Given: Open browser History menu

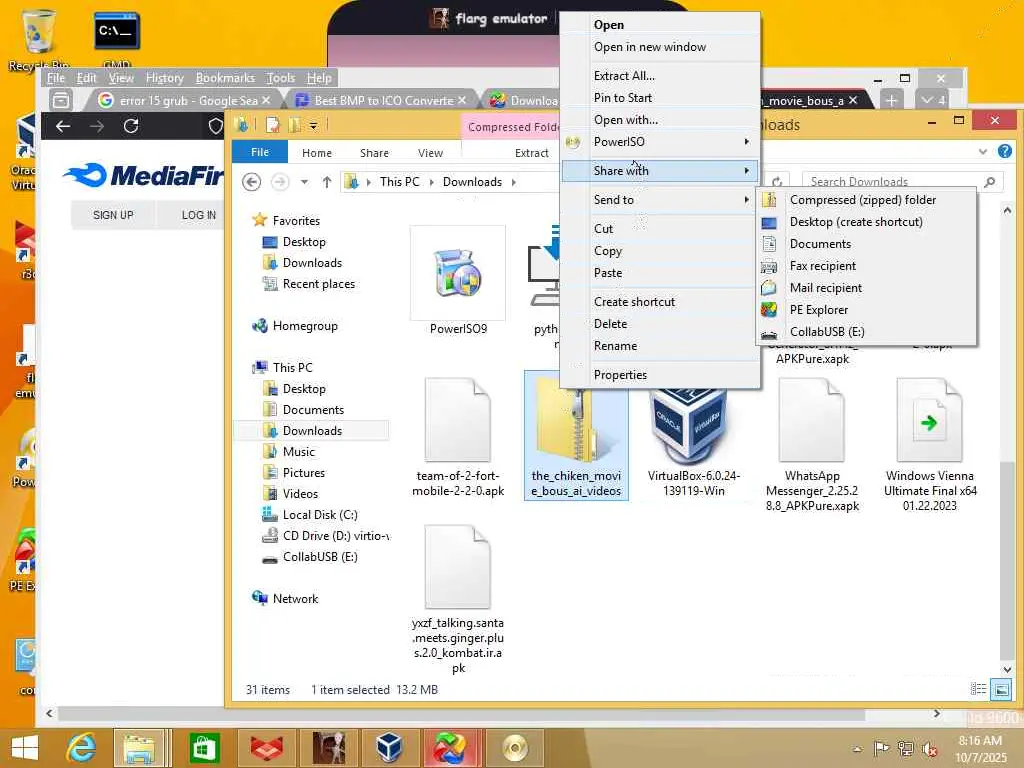Looking at the screenshot, I should (165, 78).
